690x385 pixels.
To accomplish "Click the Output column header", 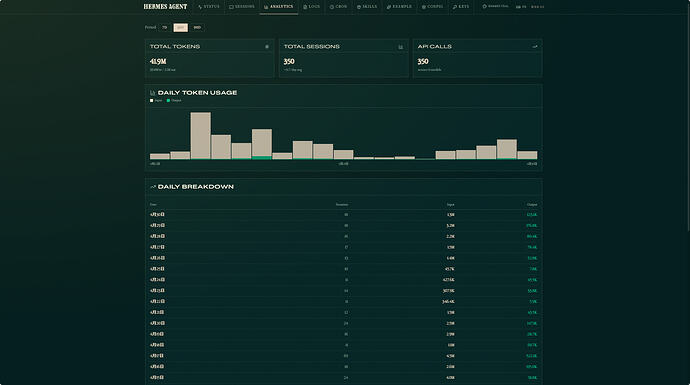I will tap(532, 205).
